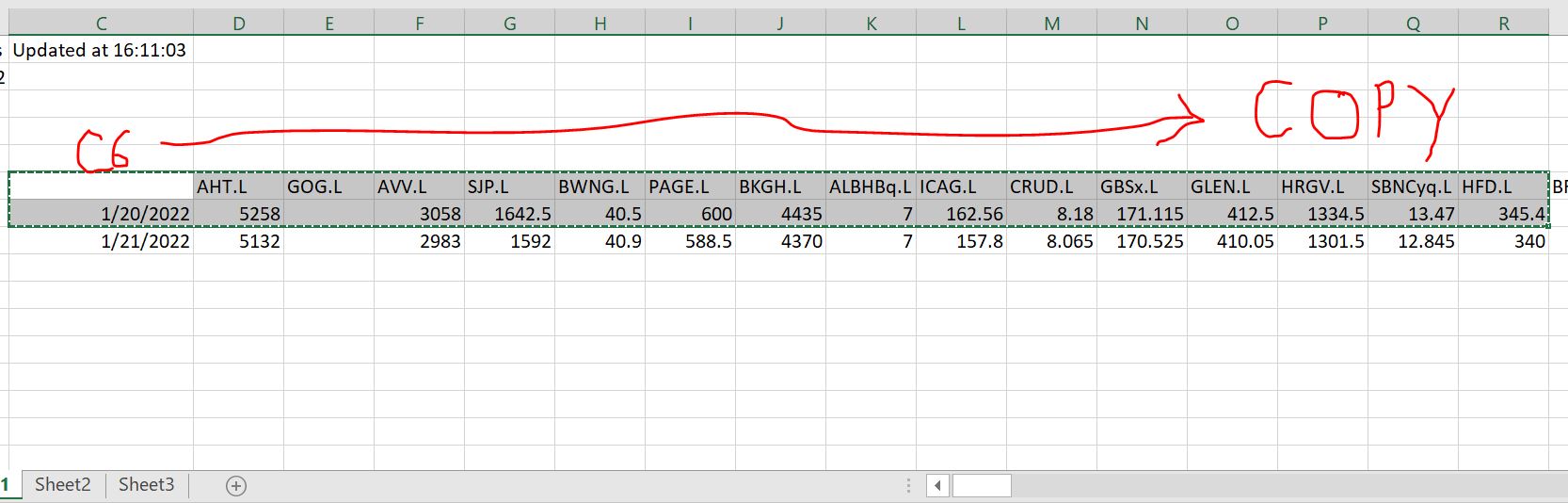Switch to the Sheet3 tab
The image size is (1568, 503).
(x=147, y=485)
